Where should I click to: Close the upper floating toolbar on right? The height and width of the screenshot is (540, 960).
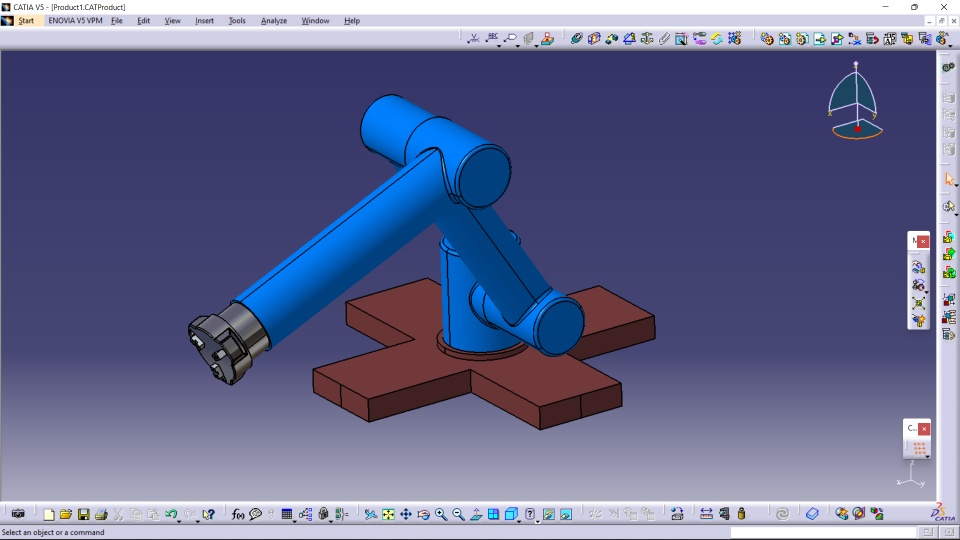[x=923, y=241]
